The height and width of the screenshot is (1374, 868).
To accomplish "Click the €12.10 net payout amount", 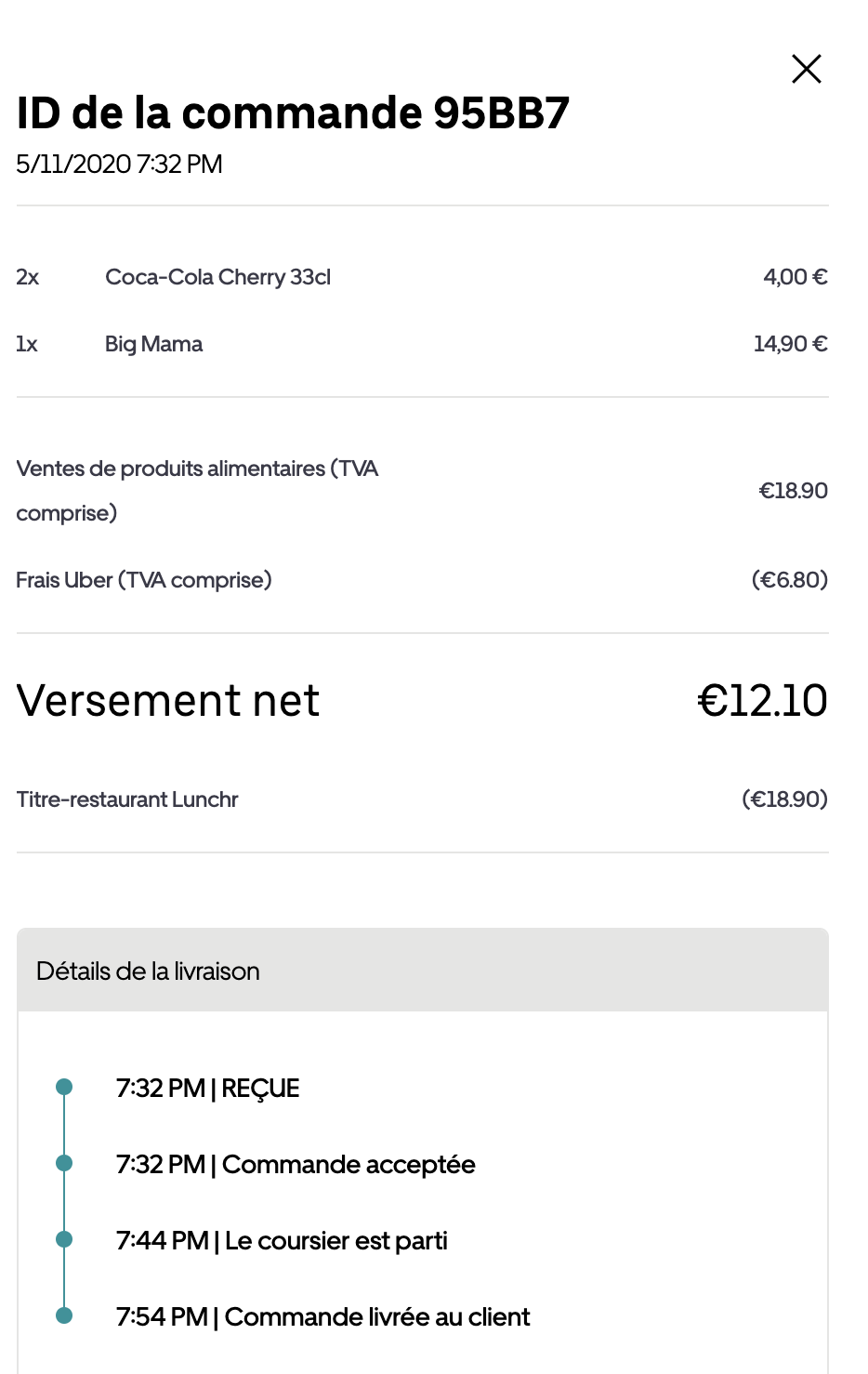I will click(x=762, y=701).
